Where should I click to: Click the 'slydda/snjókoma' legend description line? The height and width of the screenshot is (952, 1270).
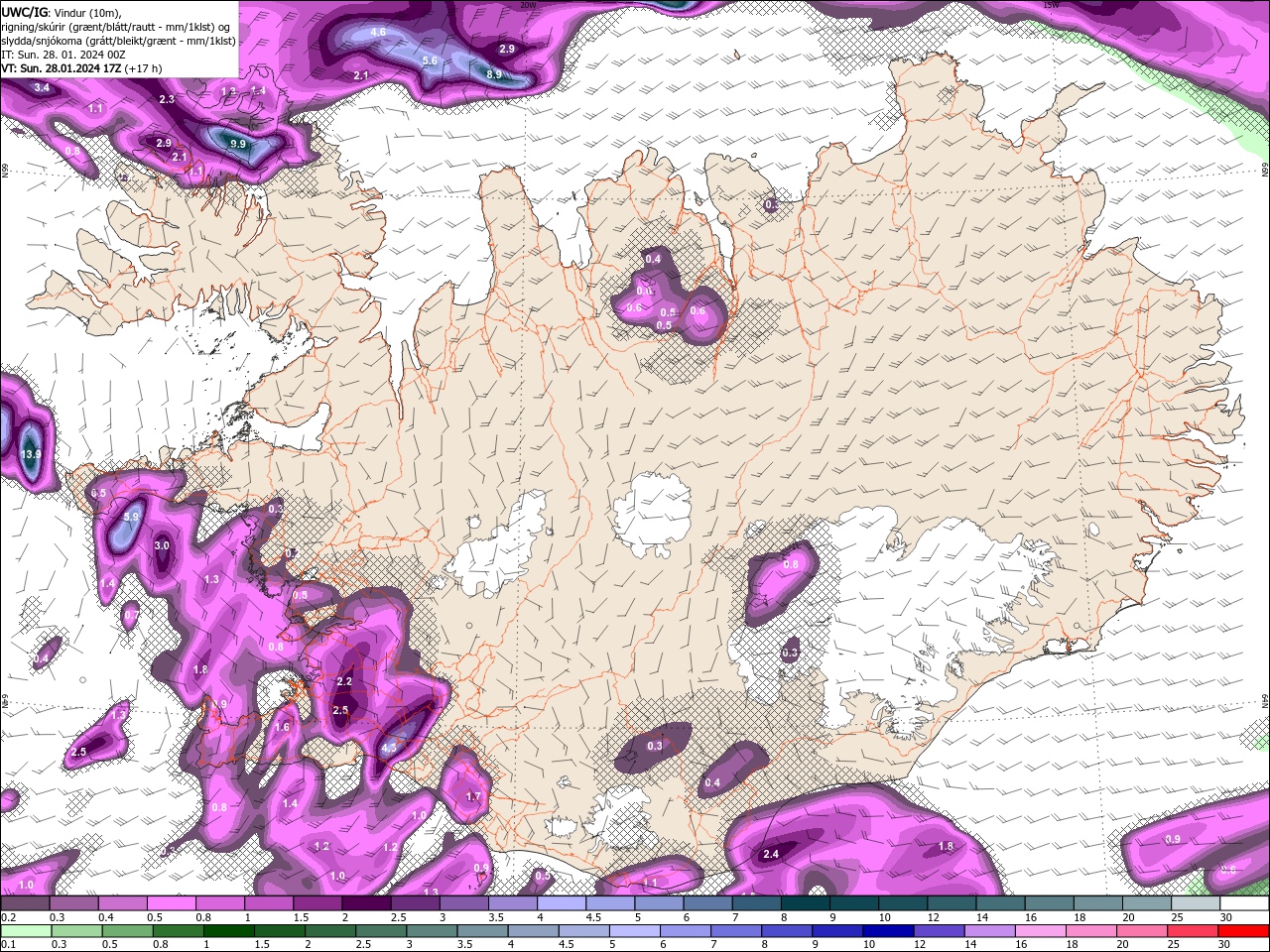[x=118, y=41]
